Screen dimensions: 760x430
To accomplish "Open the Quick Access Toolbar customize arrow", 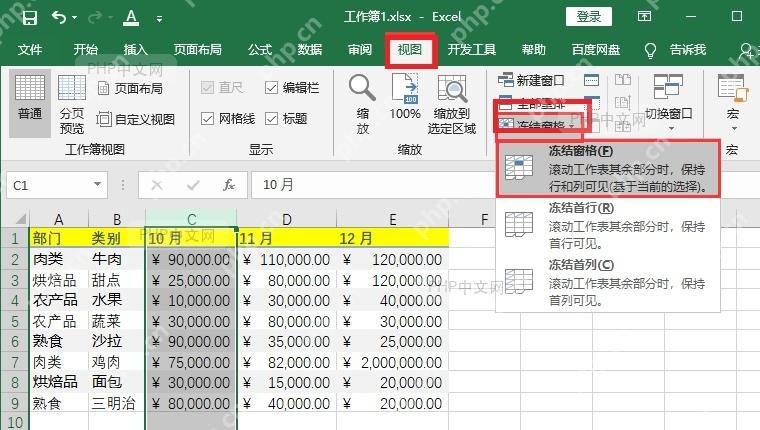I will click(159, 19).
